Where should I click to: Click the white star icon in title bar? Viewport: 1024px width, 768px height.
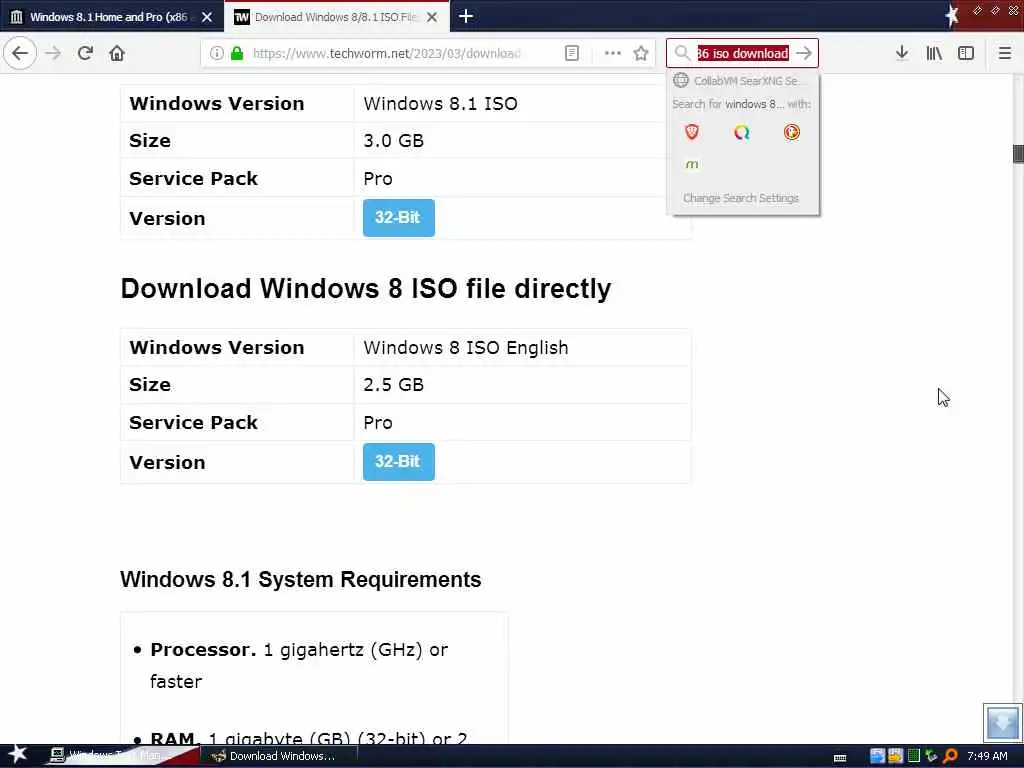point(952,16)
